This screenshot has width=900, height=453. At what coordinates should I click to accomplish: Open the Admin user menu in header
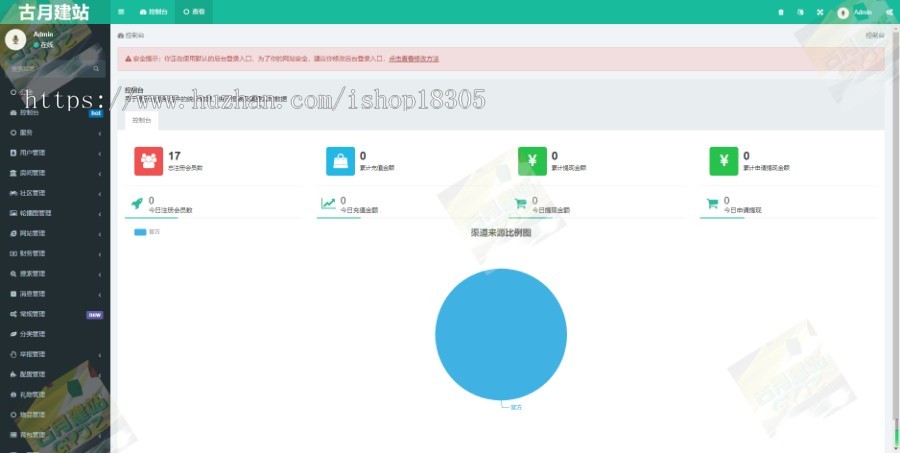point(855,12)
